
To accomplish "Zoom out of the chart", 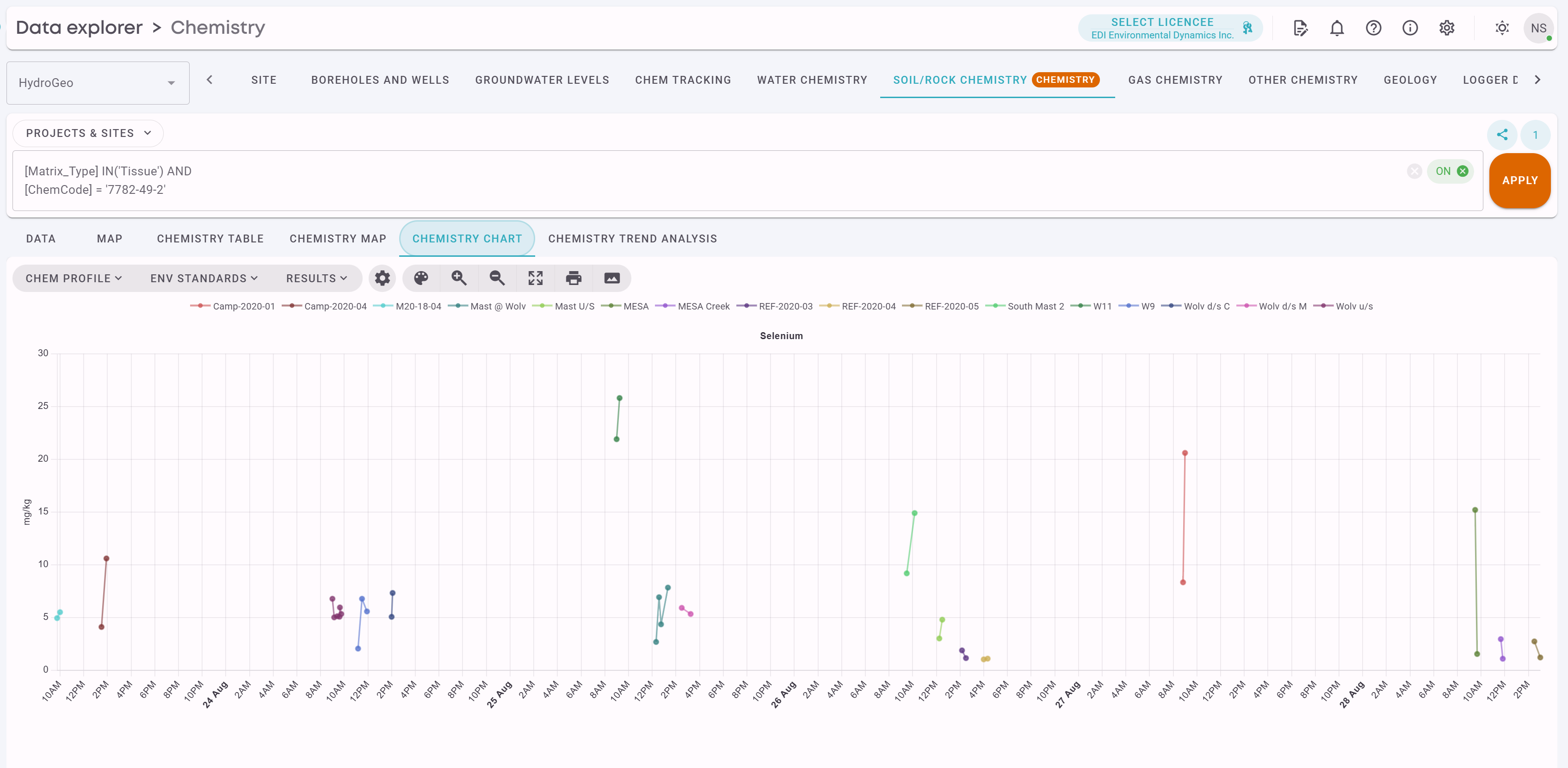I will pos(497,279).
